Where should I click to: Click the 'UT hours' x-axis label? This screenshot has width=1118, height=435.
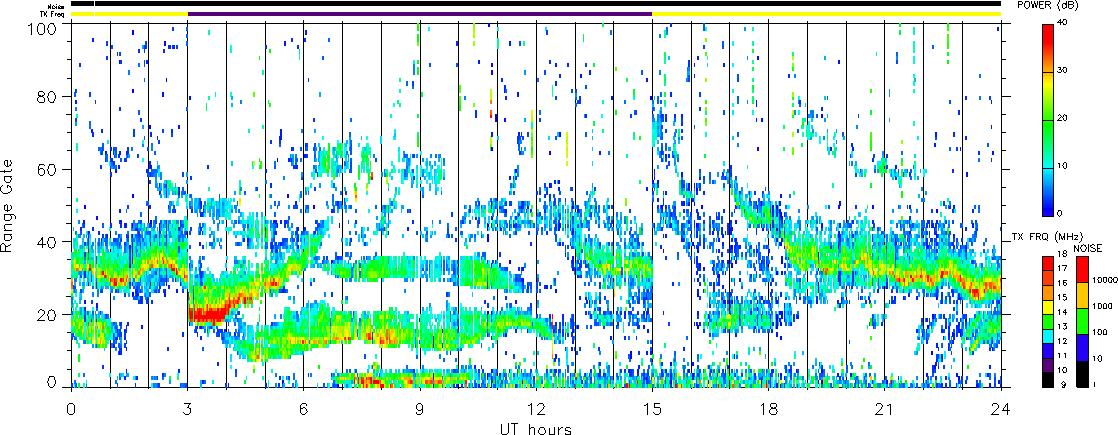tap(536, 428)
